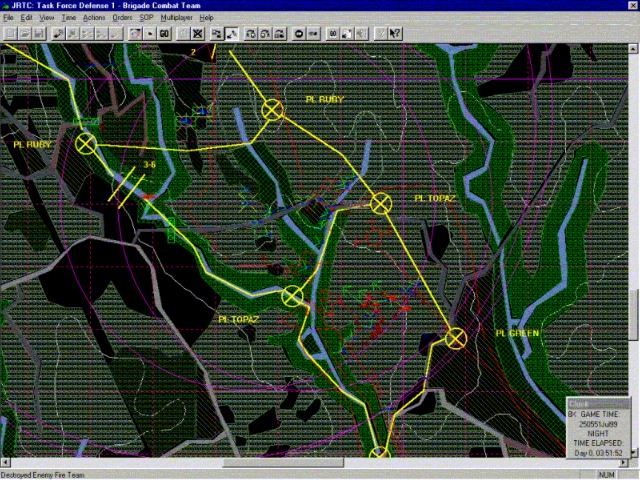Click the crossed-box X toolbar icon

pyautogui.click(x=198, y=33)
